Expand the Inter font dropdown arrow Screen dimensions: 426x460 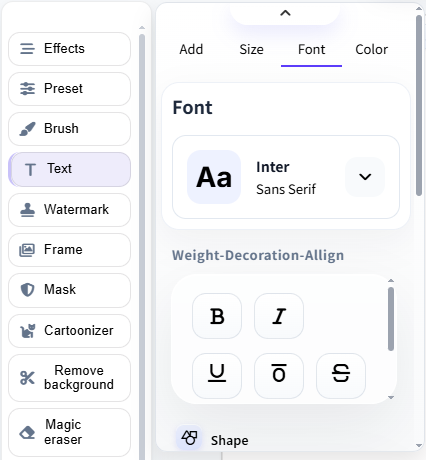(365, 177)
